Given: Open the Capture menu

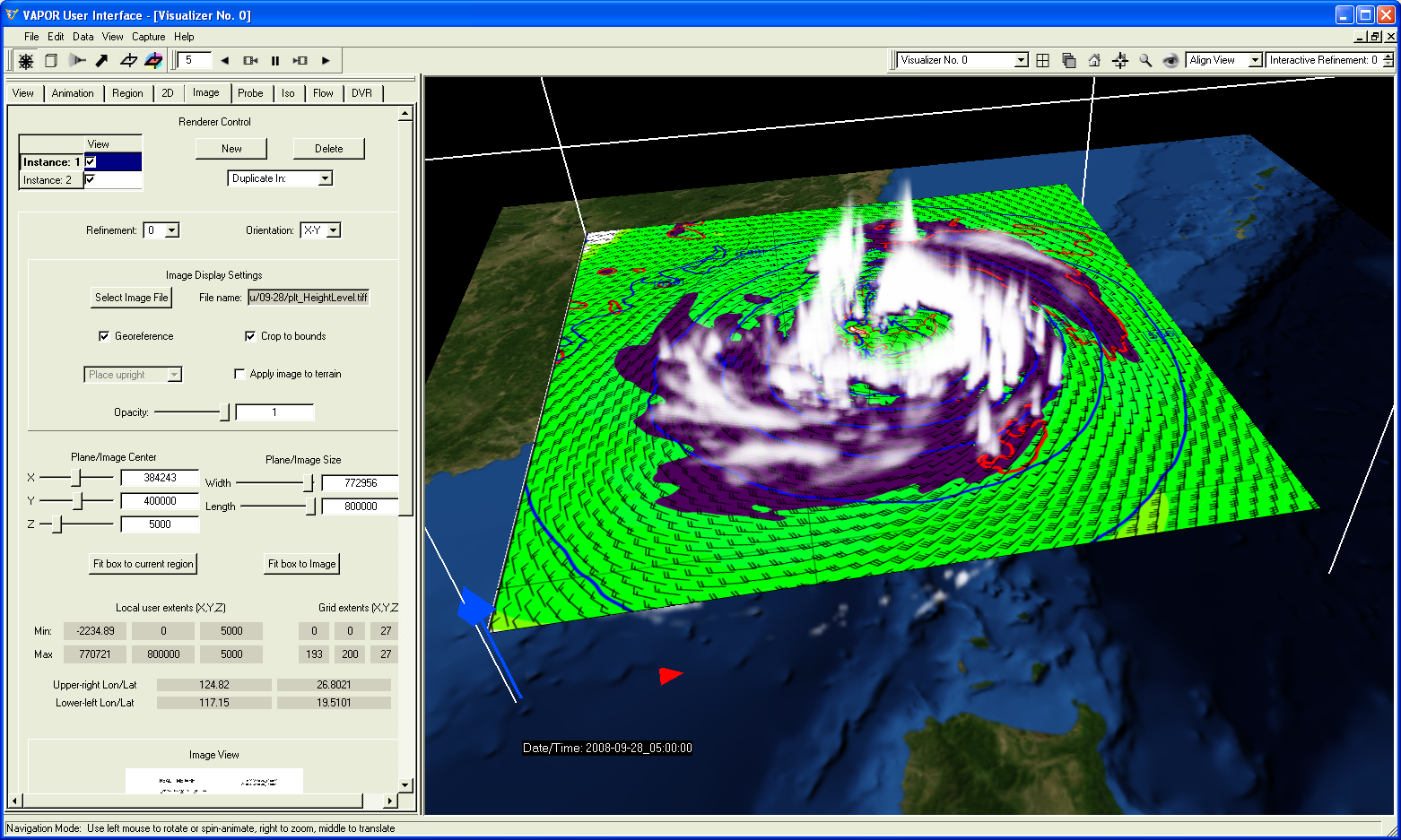Looking at the screenshot, I should (148, 37).
